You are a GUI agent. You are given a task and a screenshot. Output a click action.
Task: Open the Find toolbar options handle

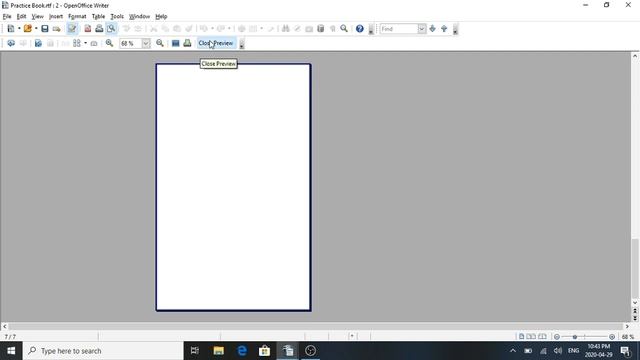pyautogui.click(x=456, y=29)
